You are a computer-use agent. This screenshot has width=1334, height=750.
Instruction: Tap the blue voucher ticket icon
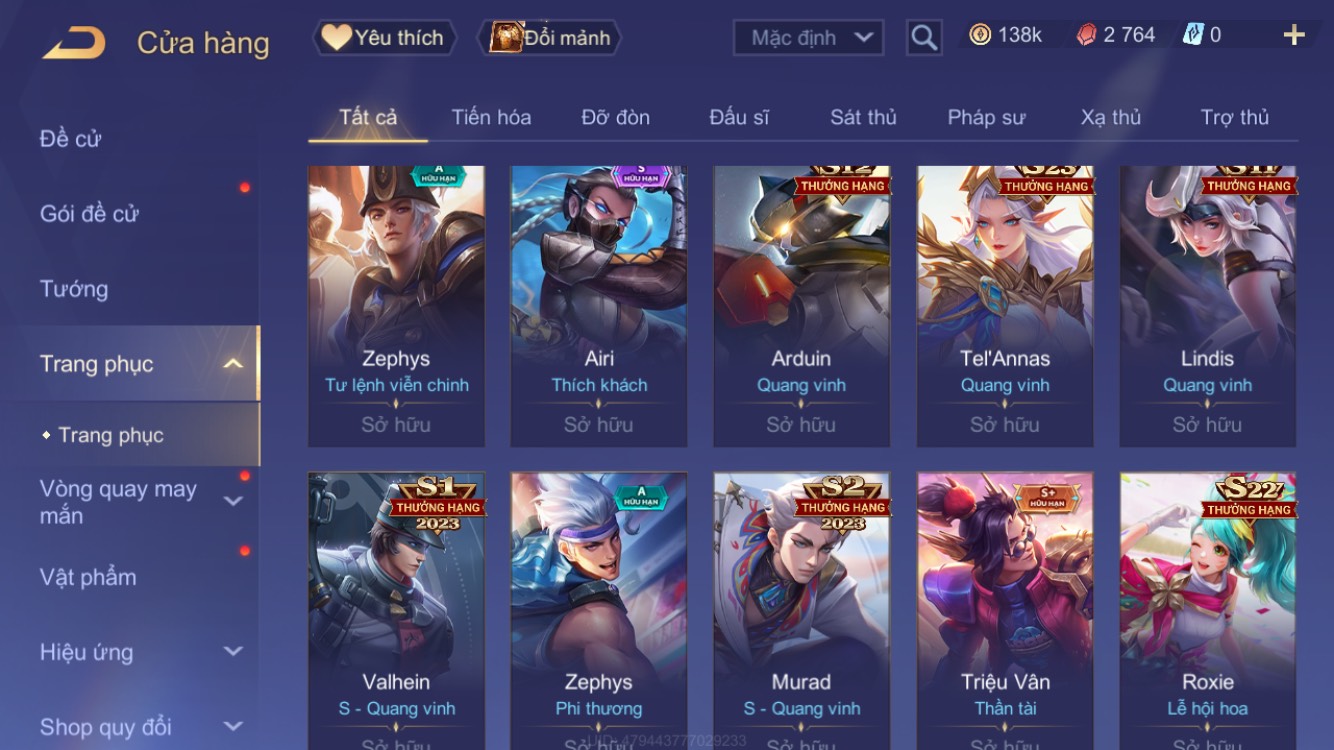(x=1193, y=35)
